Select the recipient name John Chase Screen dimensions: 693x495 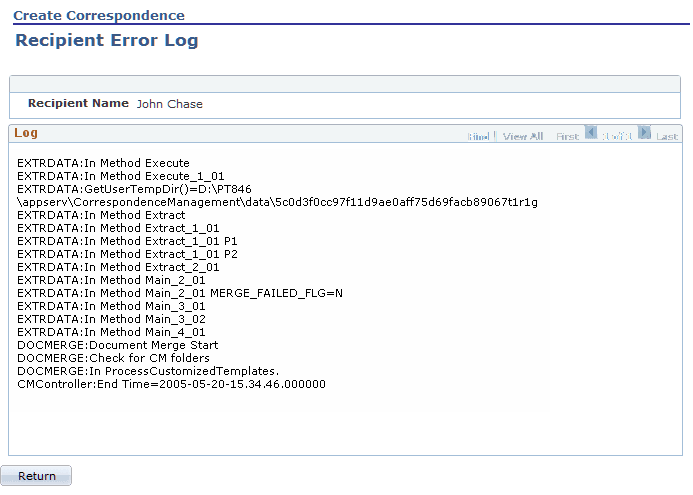point(170,104)
